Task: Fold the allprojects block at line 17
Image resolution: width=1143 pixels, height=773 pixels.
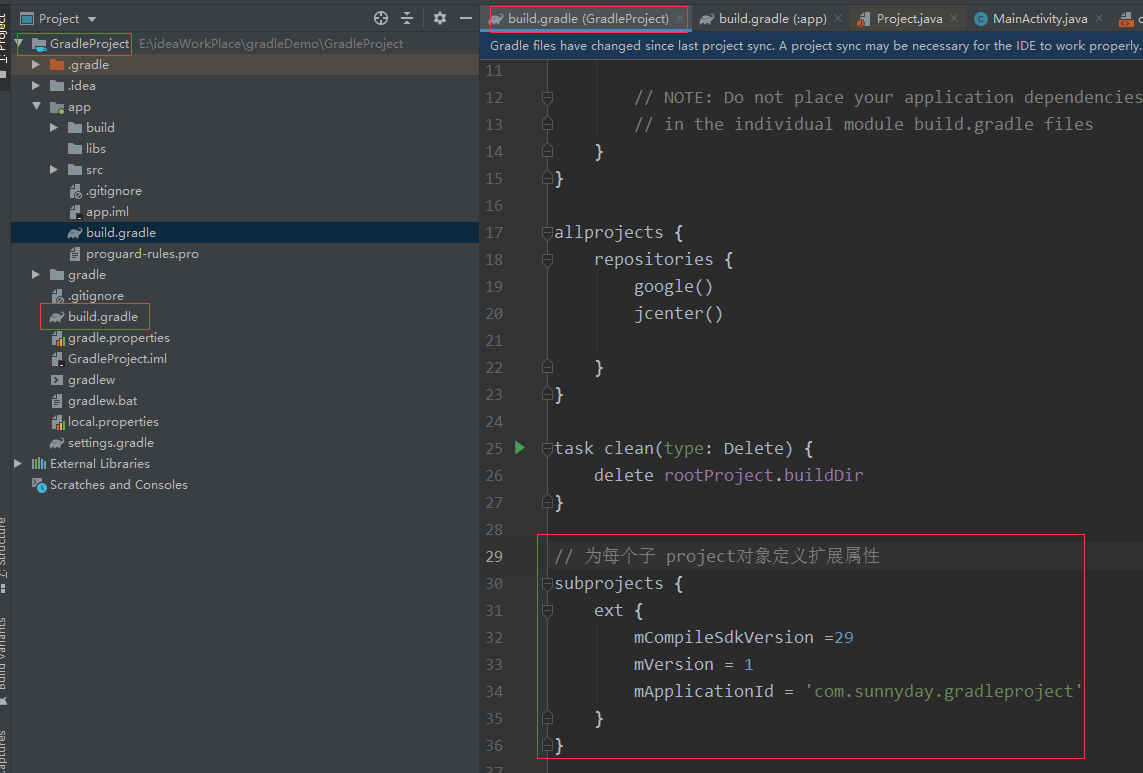Action: (x=547, y=233)
